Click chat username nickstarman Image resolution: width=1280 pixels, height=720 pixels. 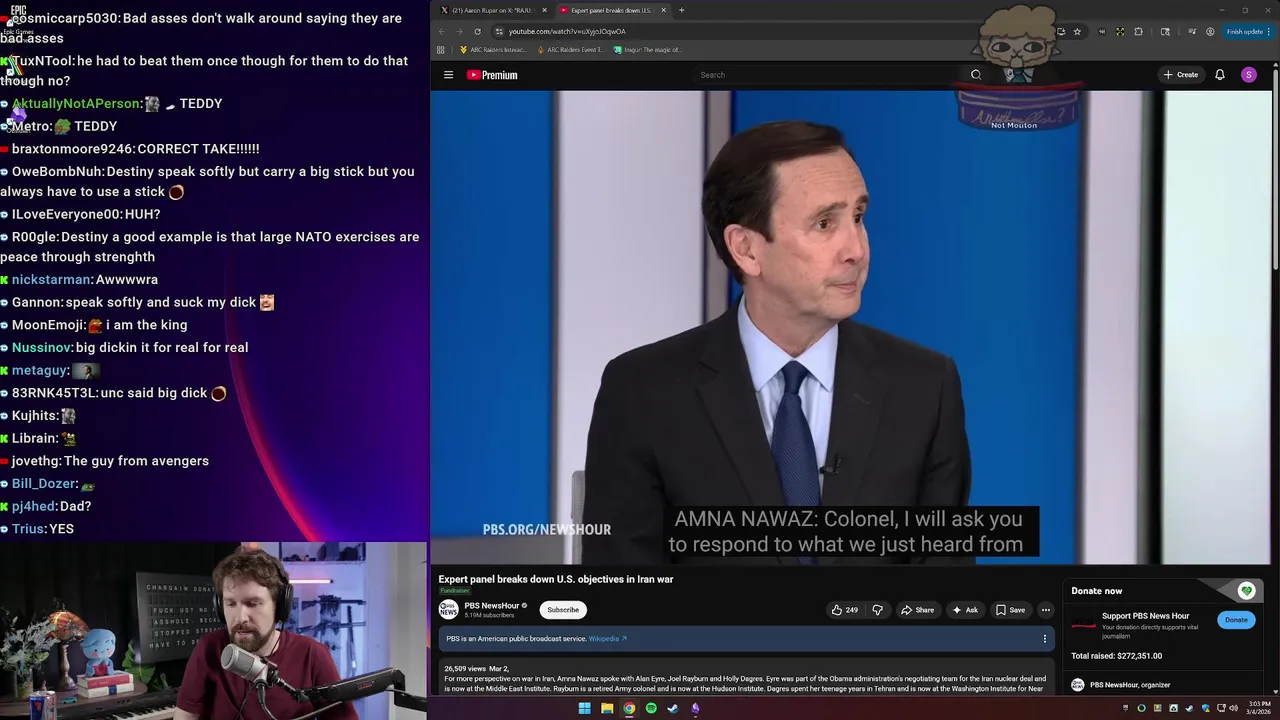pos(51,280)
